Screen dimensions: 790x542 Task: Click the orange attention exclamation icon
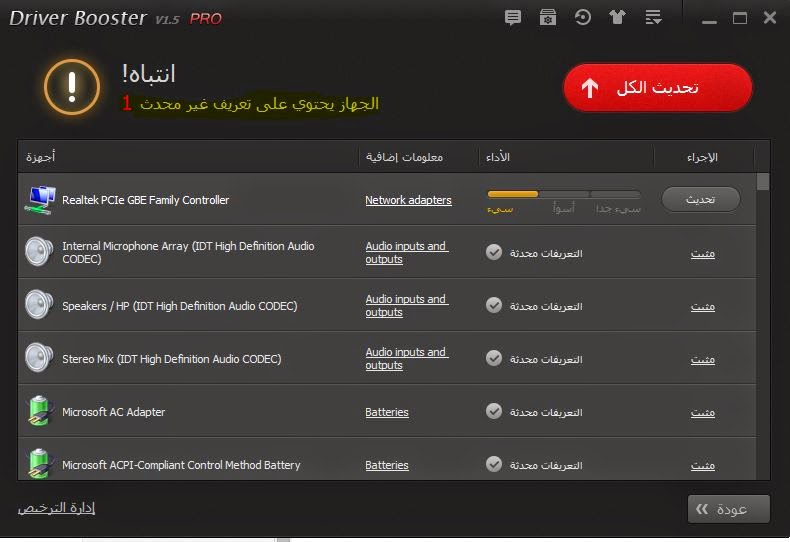72,87
